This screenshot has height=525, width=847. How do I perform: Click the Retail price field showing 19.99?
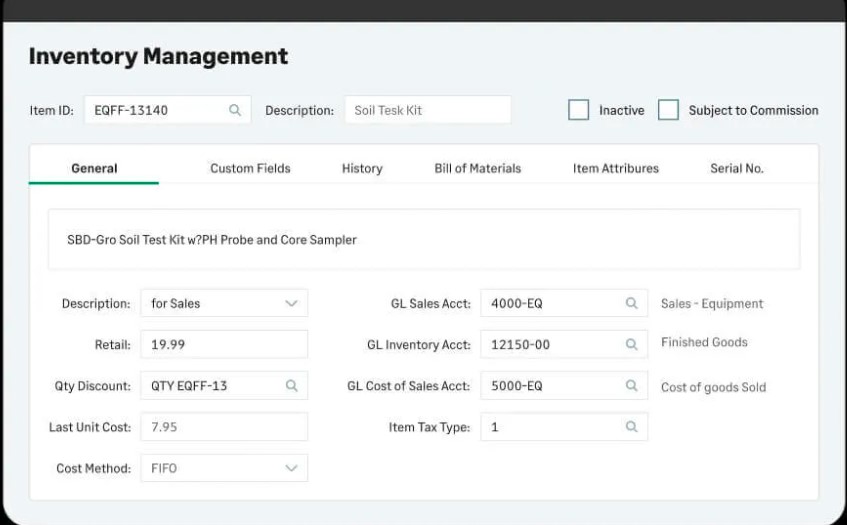[224, 344]
